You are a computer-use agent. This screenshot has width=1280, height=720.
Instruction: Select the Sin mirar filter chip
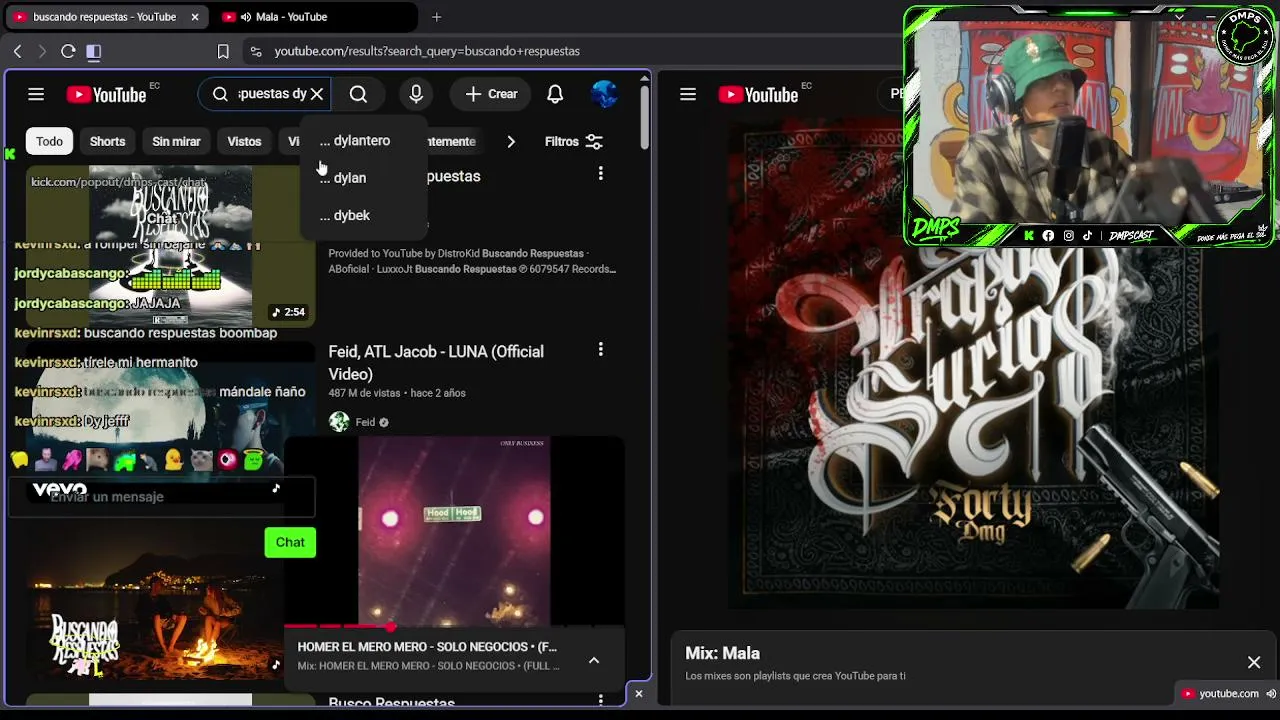[x=176, y=141]
